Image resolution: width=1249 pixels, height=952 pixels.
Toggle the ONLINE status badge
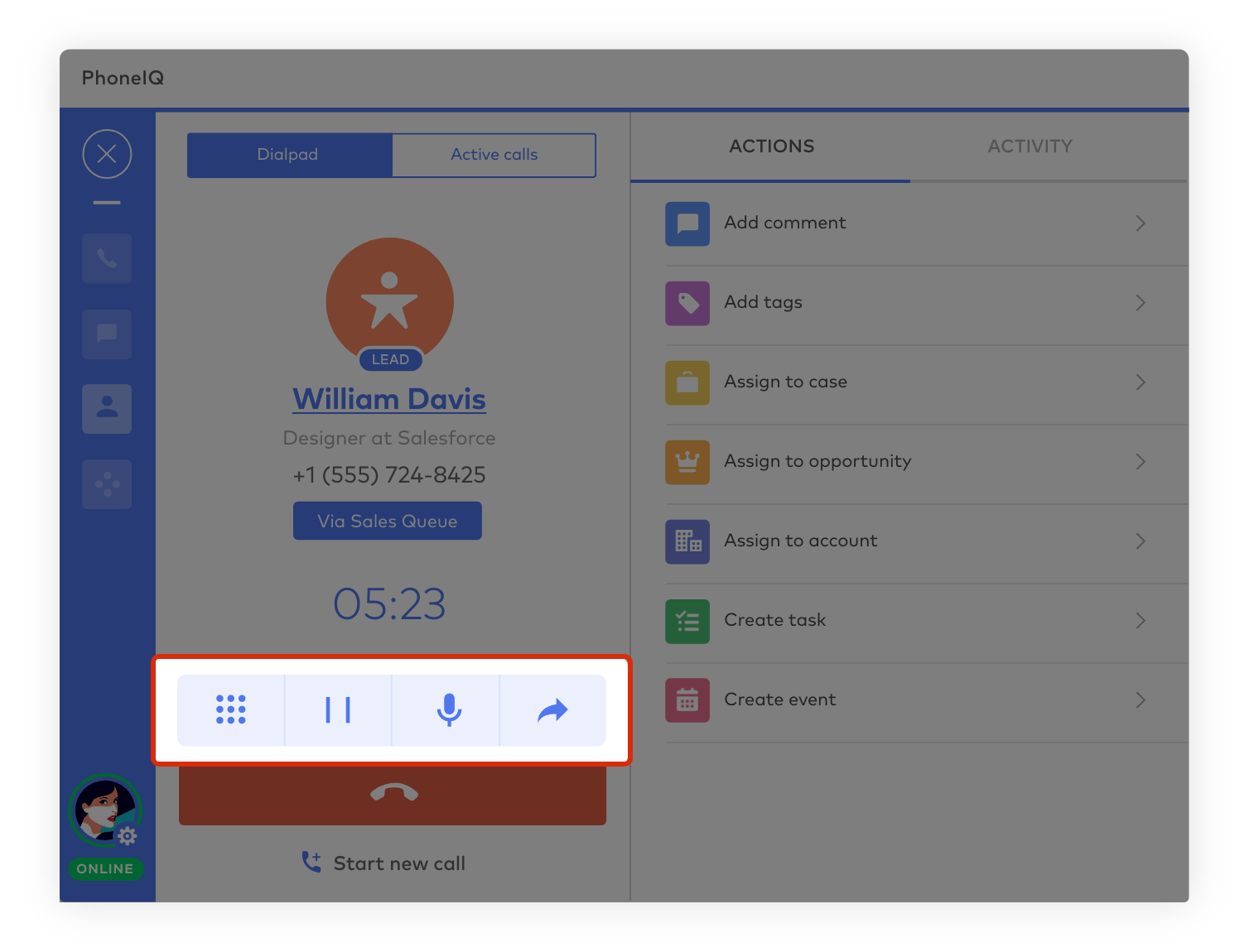(105, 869)
